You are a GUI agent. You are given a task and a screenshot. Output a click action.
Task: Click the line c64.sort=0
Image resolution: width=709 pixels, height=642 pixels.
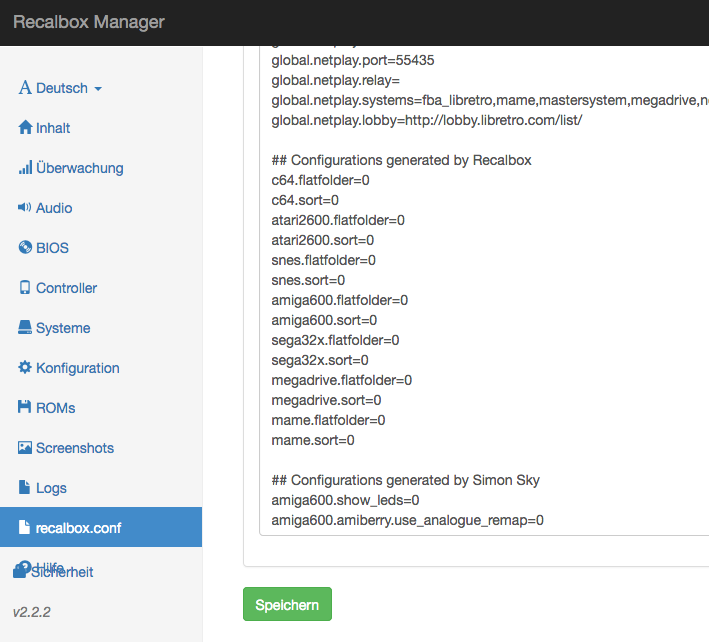305,200
